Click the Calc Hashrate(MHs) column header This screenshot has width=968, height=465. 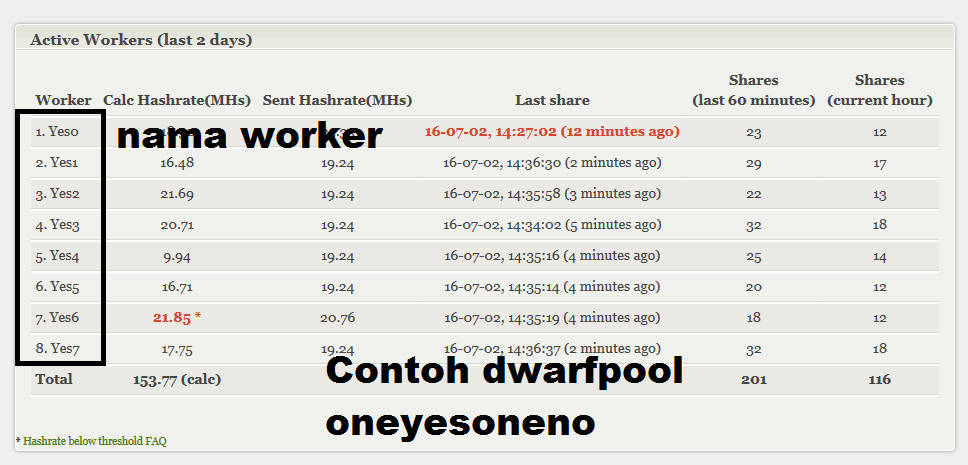tap(177, 100)
